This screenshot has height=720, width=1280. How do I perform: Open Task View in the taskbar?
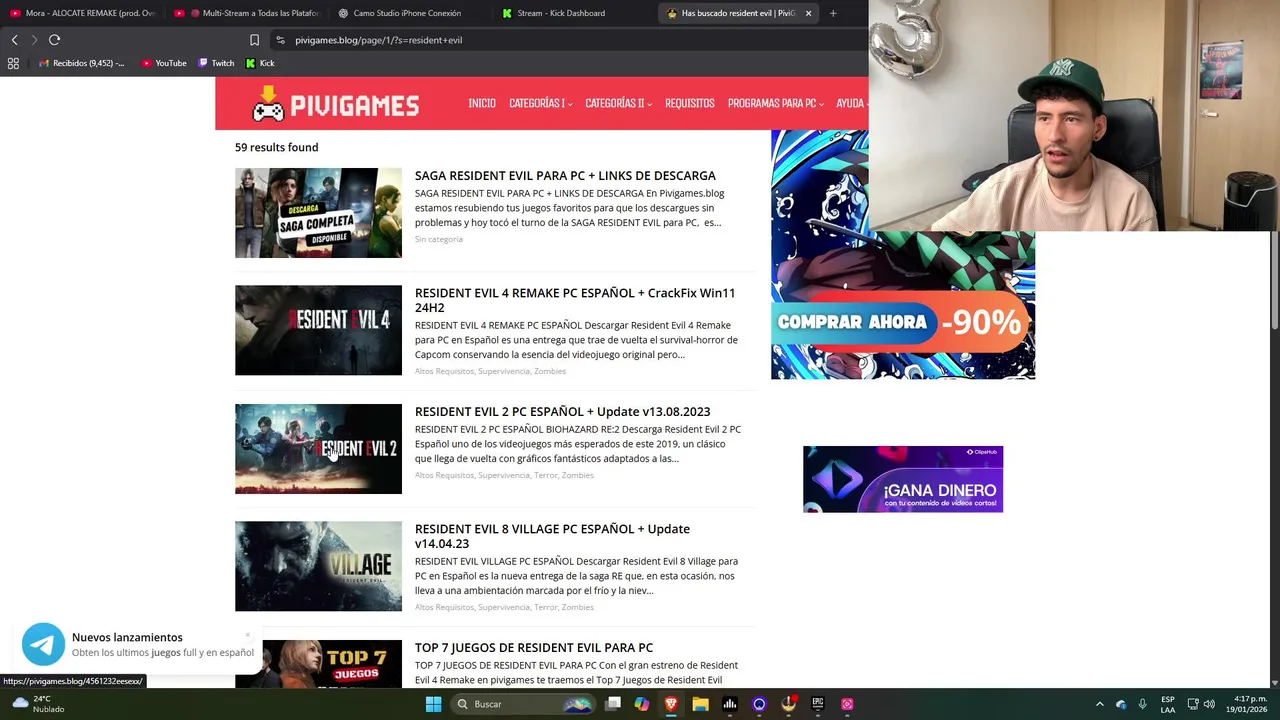[x=613, y=704]
